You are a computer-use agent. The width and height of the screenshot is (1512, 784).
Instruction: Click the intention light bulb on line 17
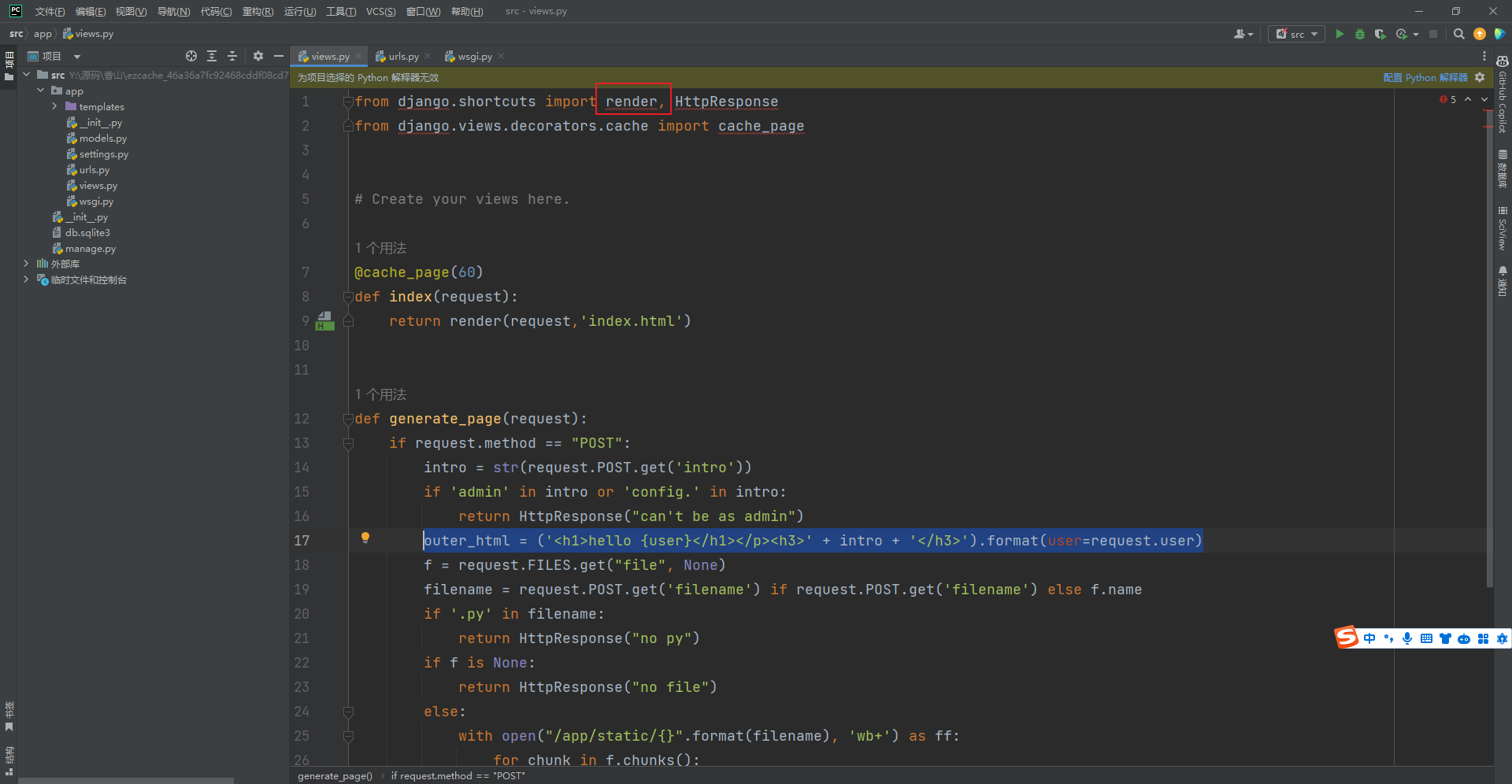coord(365,538)
